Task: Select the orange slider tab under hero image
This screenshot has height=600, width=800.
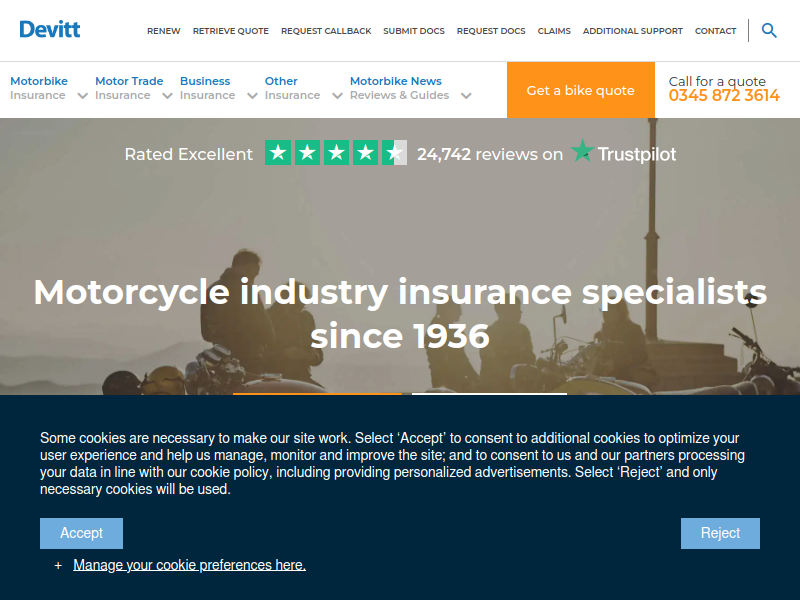Action: pyautogui.click(x=317, y=393)
